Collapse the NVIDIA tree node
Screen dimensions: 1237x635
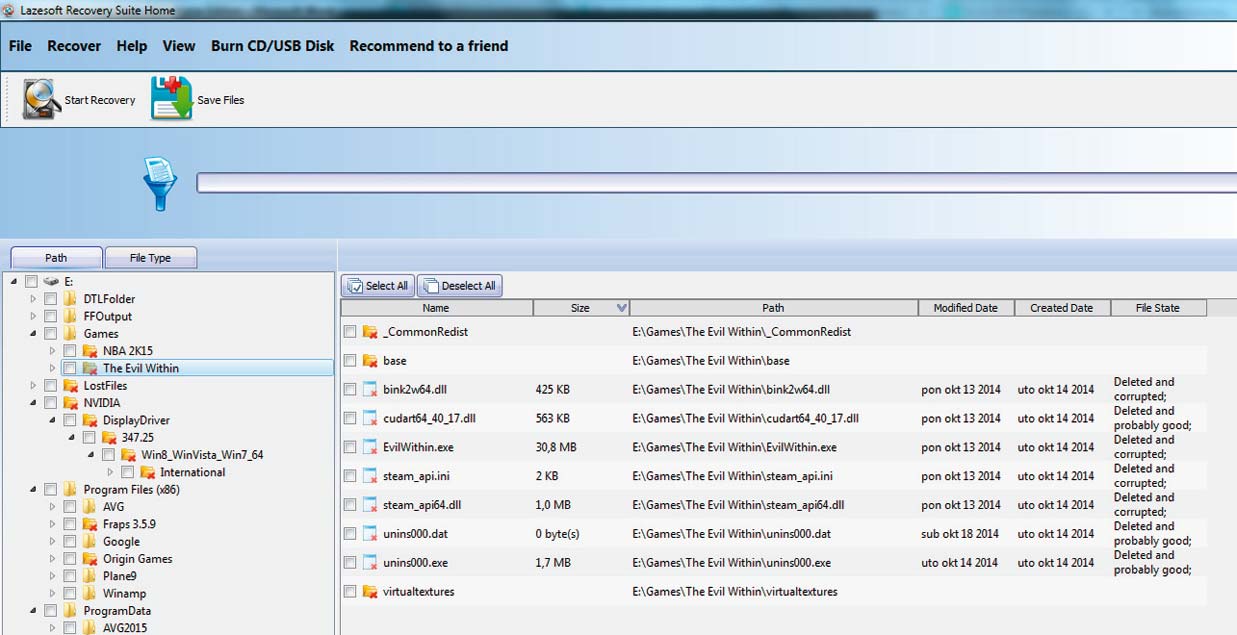[33, 403]
